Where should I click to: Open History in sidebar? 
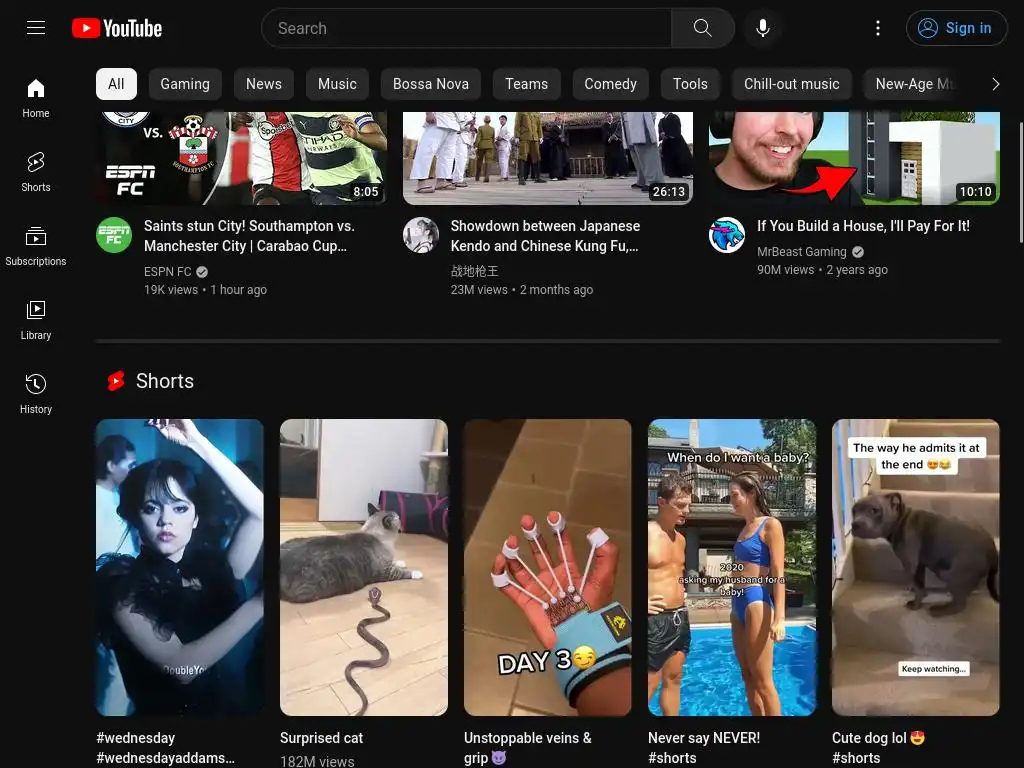36,394
